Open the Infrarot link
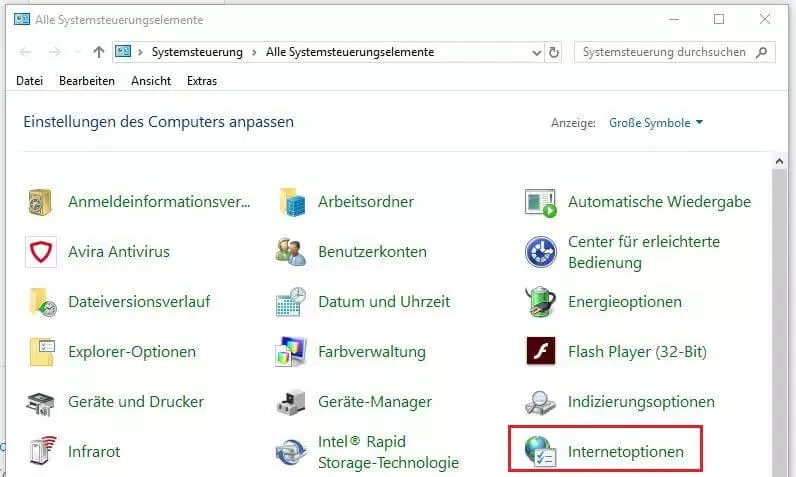Screen dimensions: 796x477 pos(94,451)
